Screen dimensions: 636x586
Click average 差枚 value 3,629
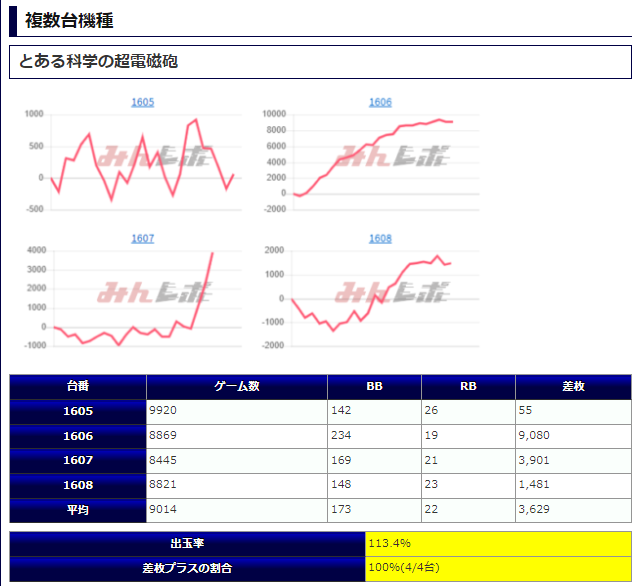[573, 510]
